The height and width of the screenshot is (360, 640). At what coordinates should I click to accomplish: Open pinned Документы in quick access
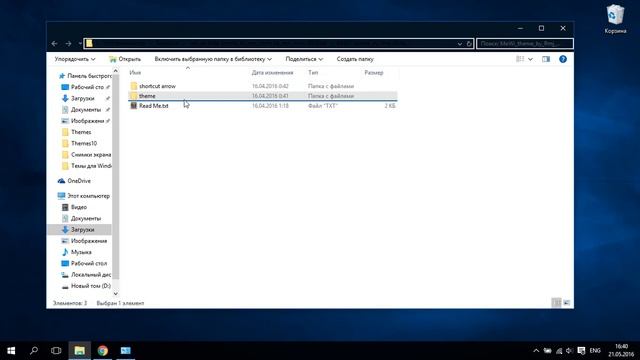(x=85, y=109)
